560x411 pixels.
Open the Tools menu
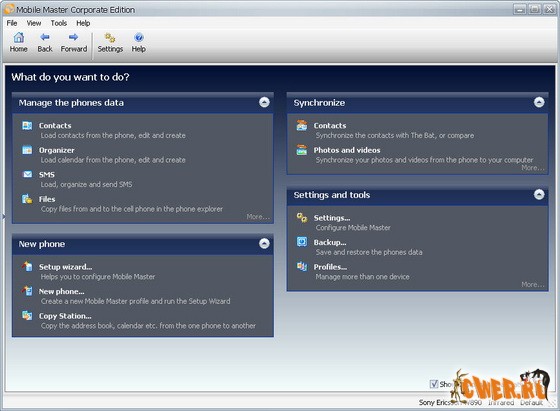coord(59,23)
